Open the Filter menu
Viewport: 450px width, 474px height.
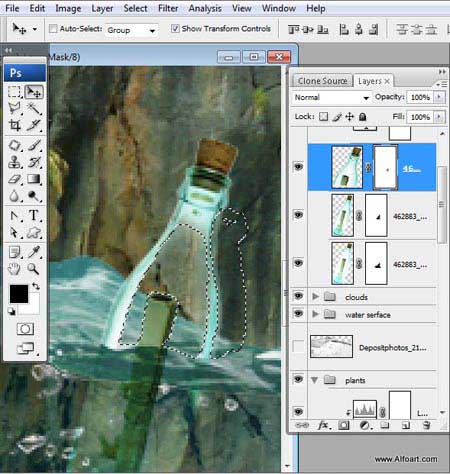pyautogui.click(x=168, y=8)
